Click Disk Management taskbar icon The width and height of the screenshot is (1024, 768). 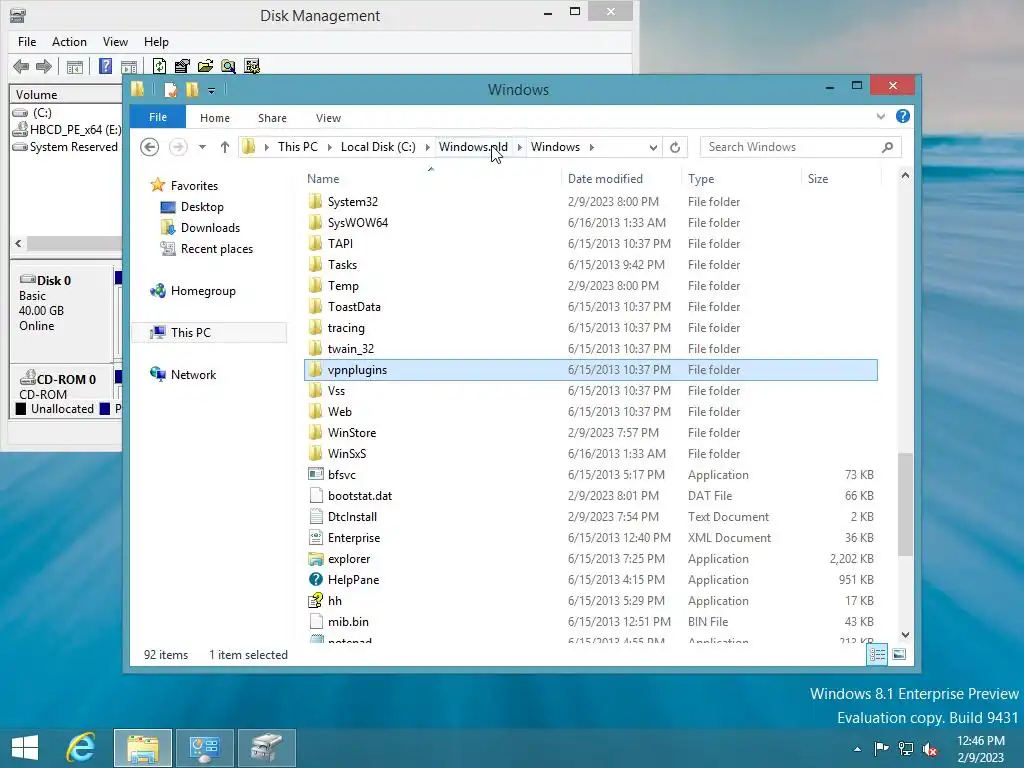(266, 748)
